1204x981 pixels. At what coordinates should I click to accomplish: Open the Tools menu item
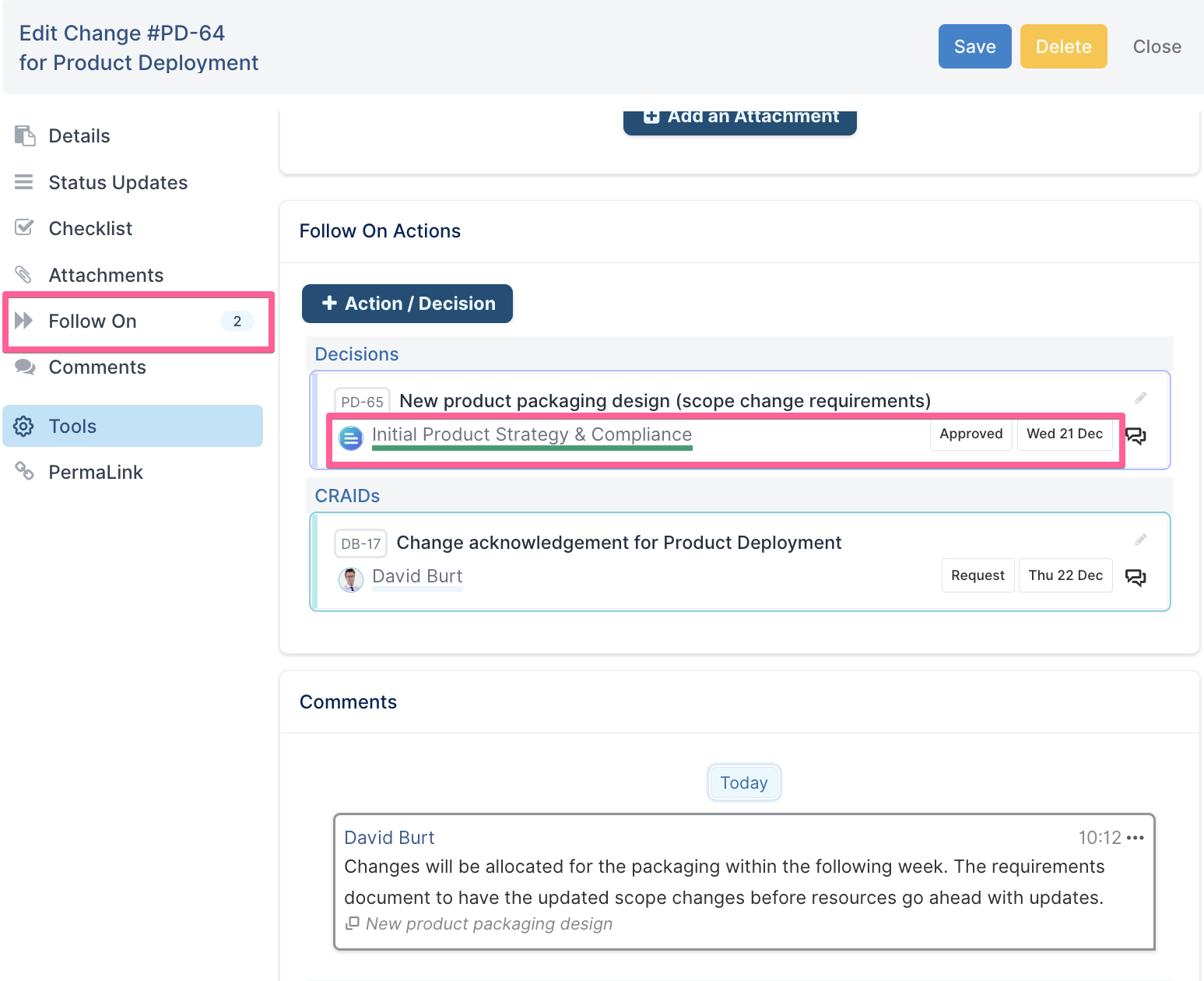pos(72,427)
